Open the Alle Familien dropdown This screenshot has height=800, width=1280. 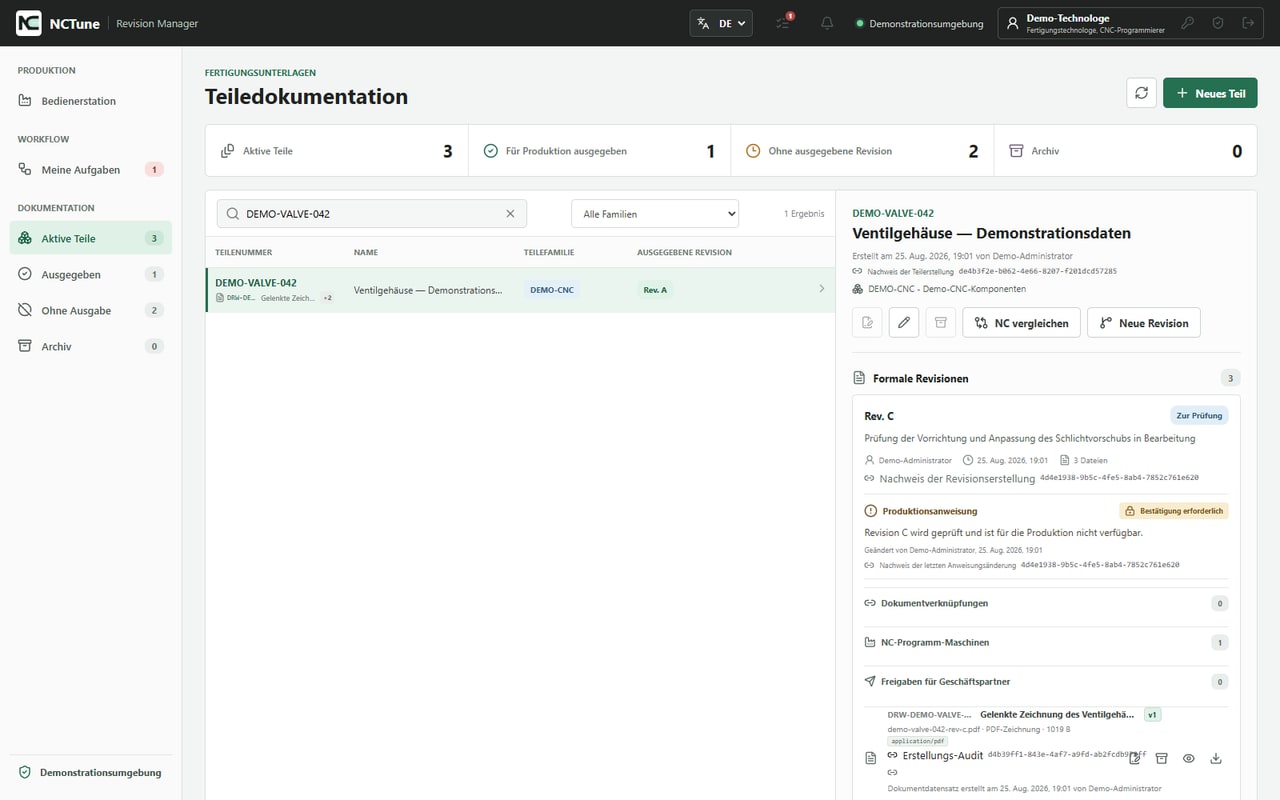pyautogui.click(x=655, y=214)
